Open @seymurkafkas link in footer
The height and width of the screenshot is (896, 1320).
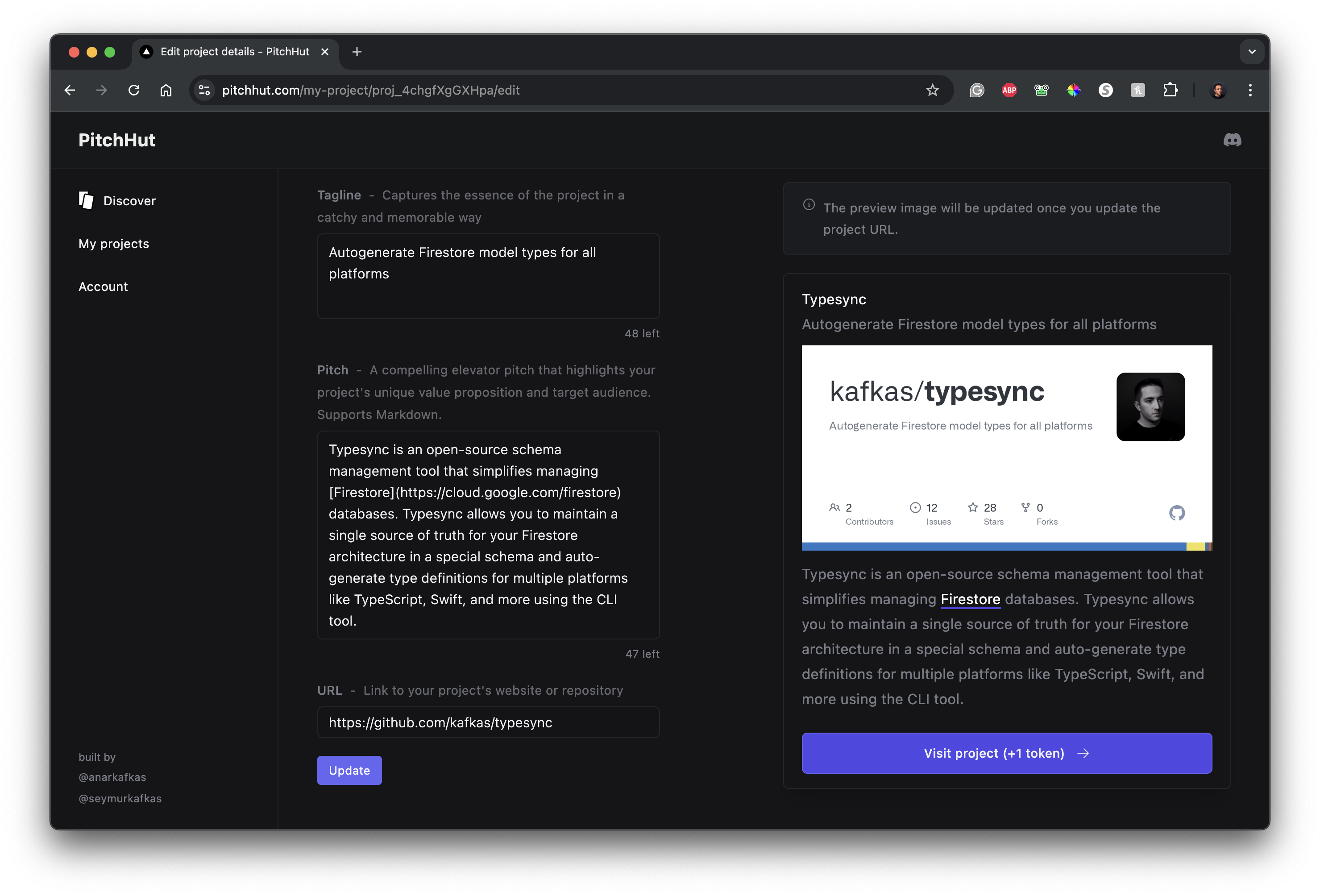click(120, 798)
